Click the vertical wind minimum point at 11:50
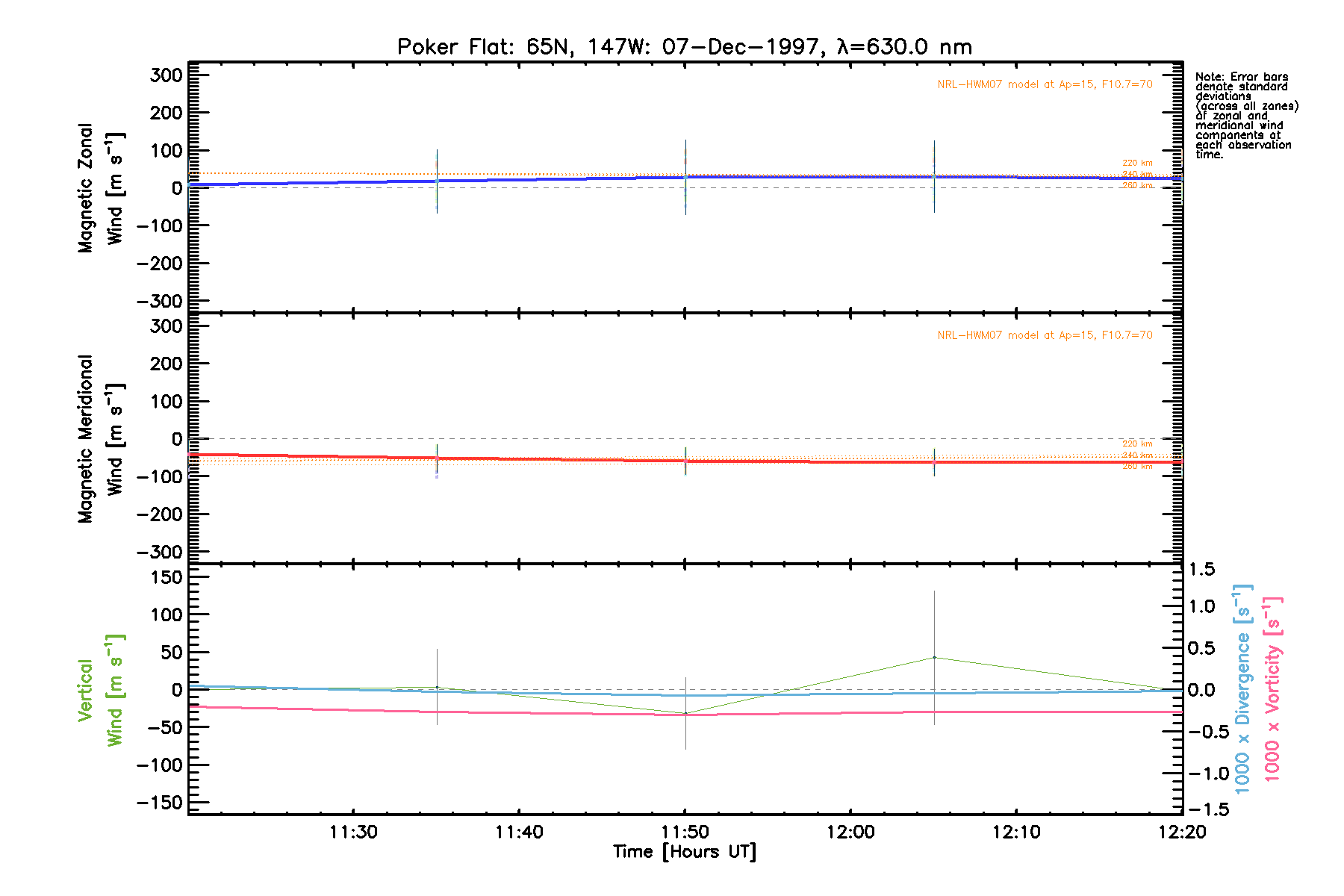The image size is (1344, 896). click(x=685, y=713)
